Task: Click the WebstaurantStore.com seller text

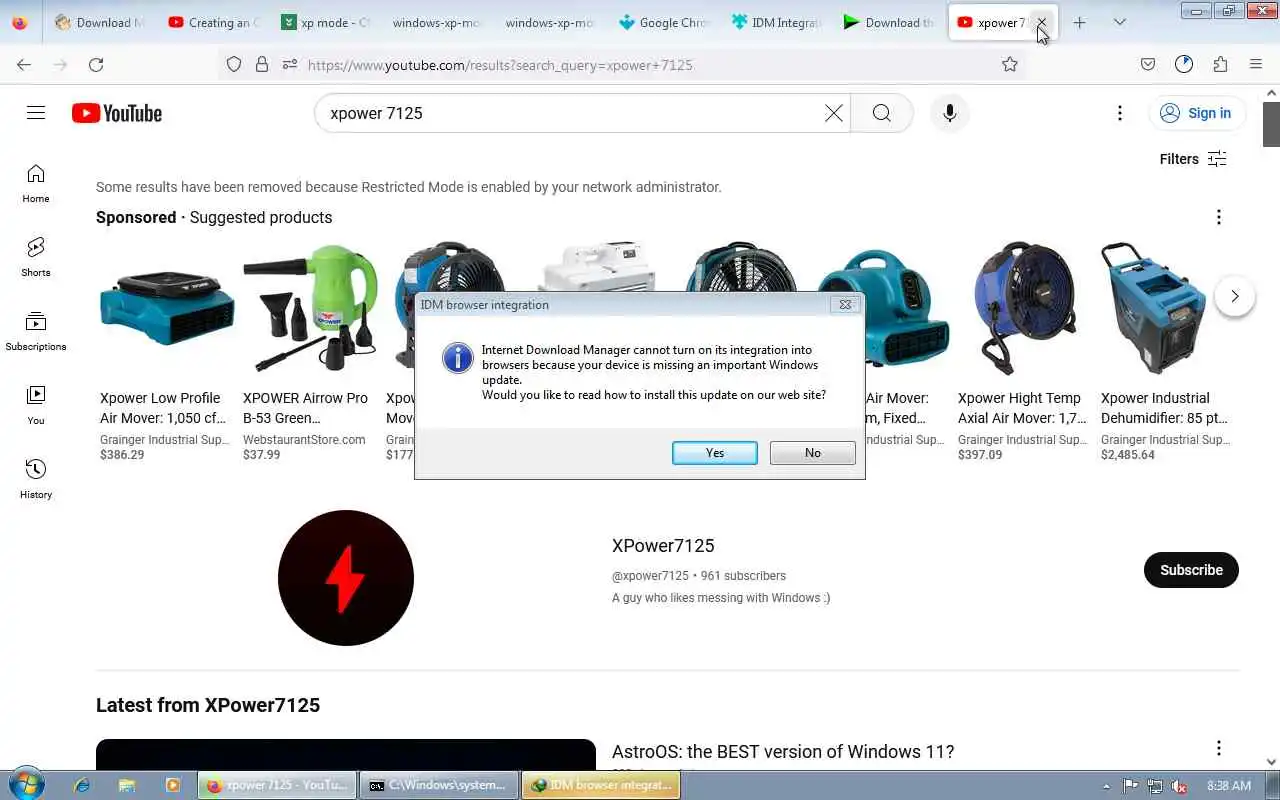Action: [x=304, y=440]
